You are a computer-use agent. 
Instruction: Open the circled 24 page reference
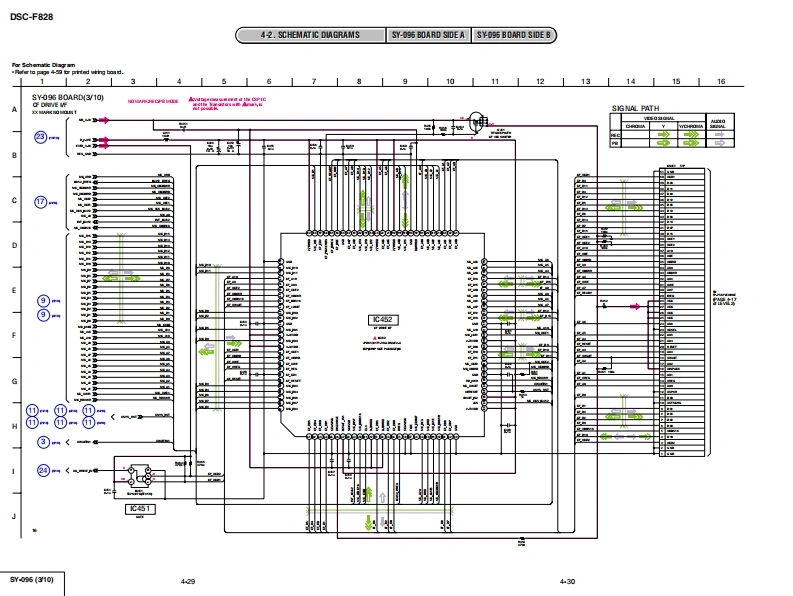coord(43,469)
